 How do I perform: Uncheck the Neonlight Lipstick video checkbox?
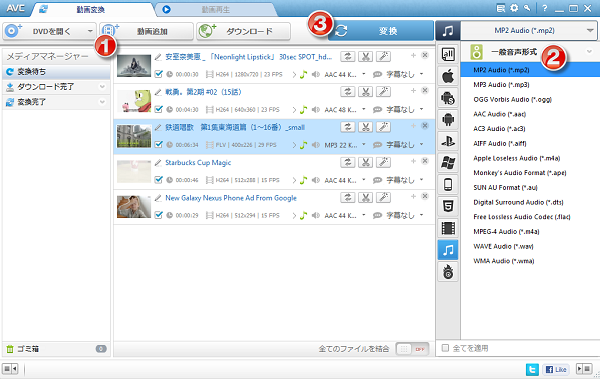158,74
